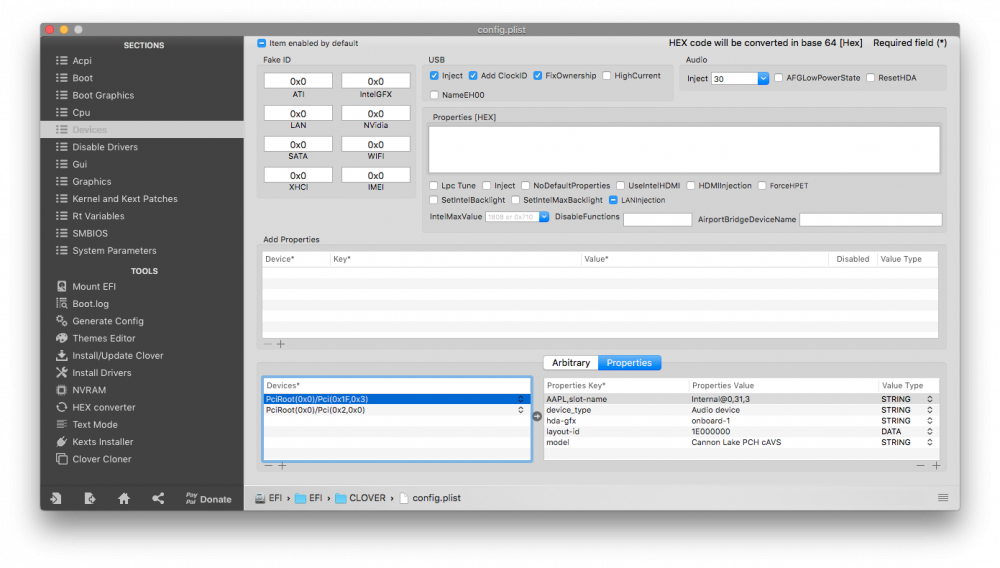This screenshot has width=1000, height=568.
Task: Remove the selected property key row
Action: [920, 465]
